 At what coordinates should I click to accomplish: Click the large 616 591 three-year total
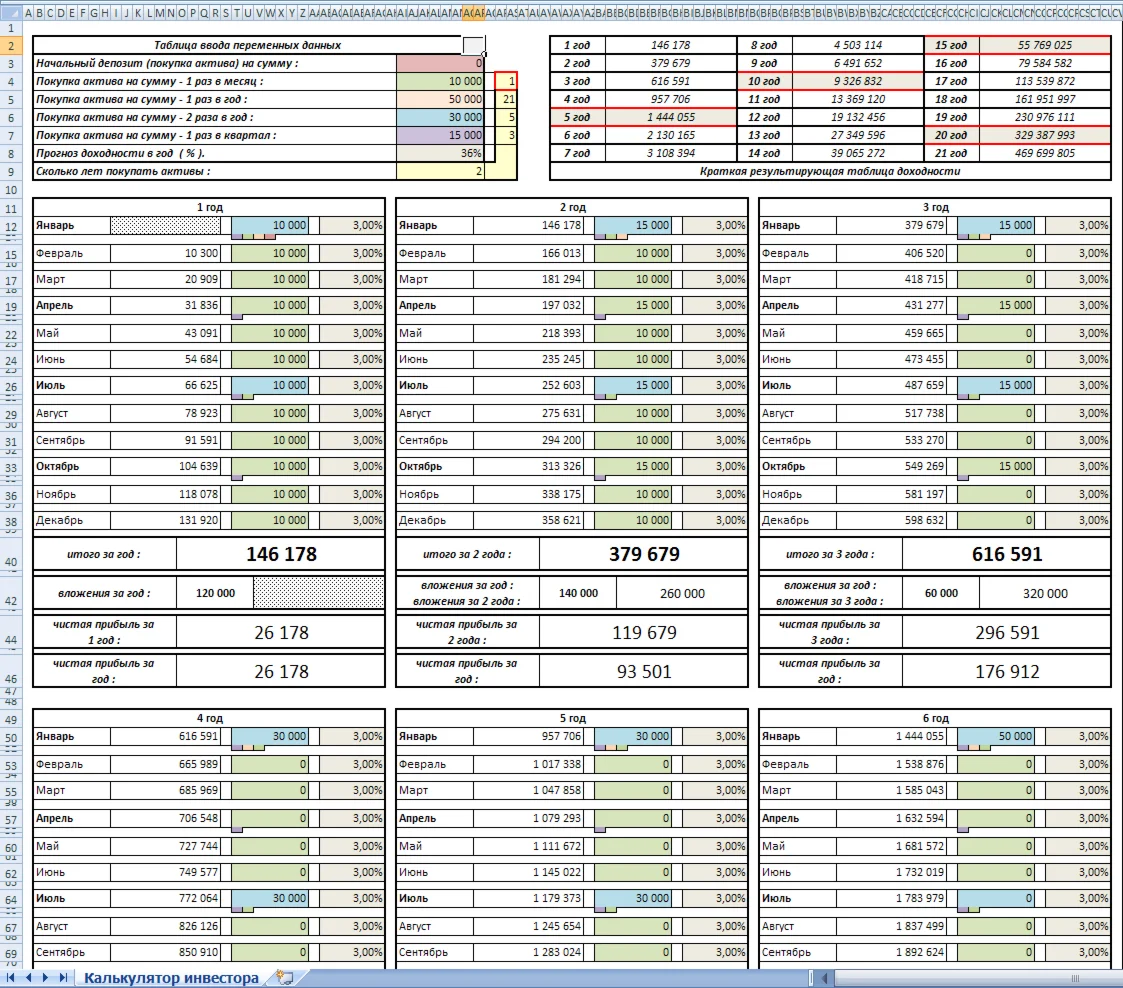[x=1007, y=554]
